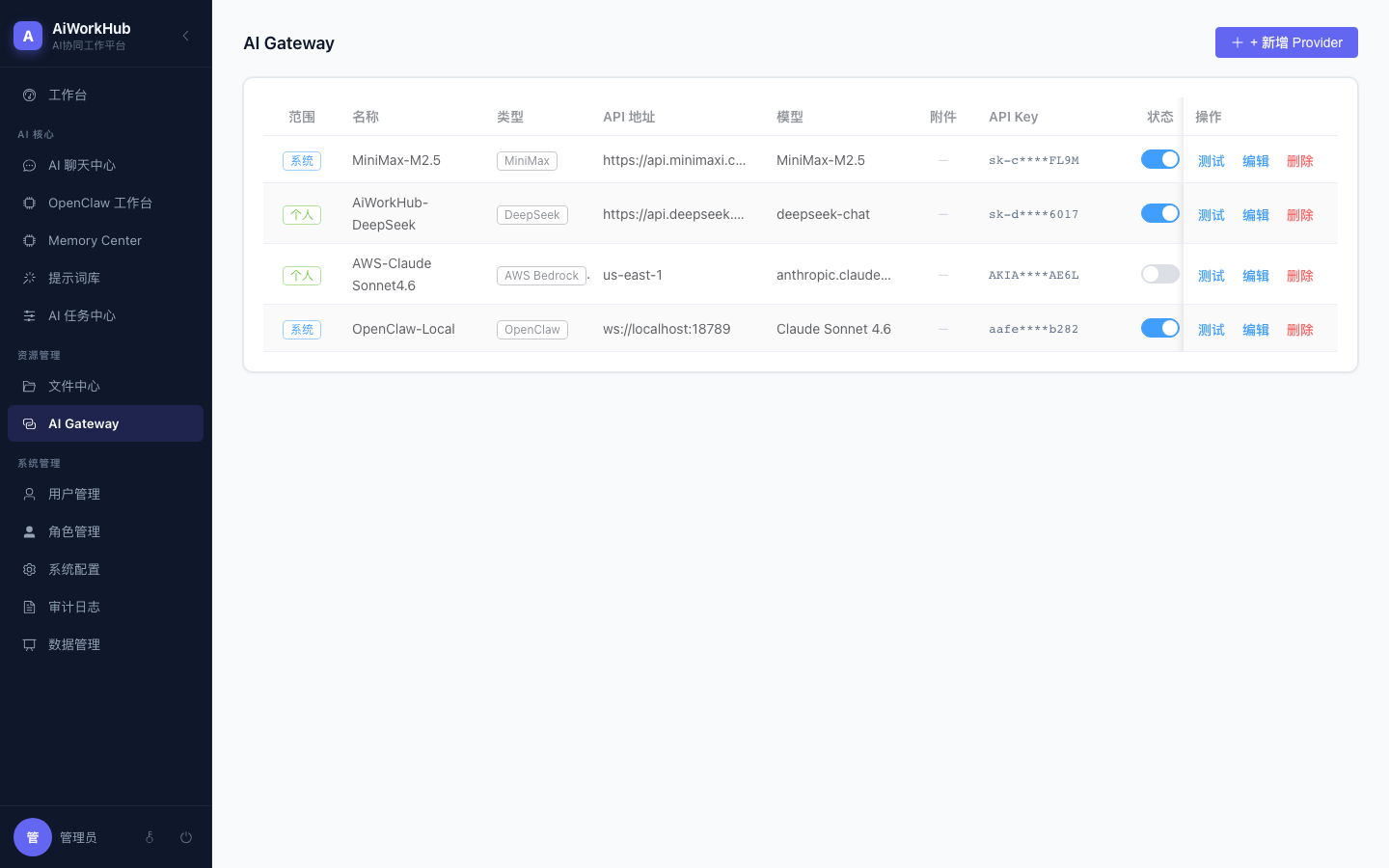1389x868 pixels.
Task: Click the OpenClaw type tag
Action: tap(532, 330)
